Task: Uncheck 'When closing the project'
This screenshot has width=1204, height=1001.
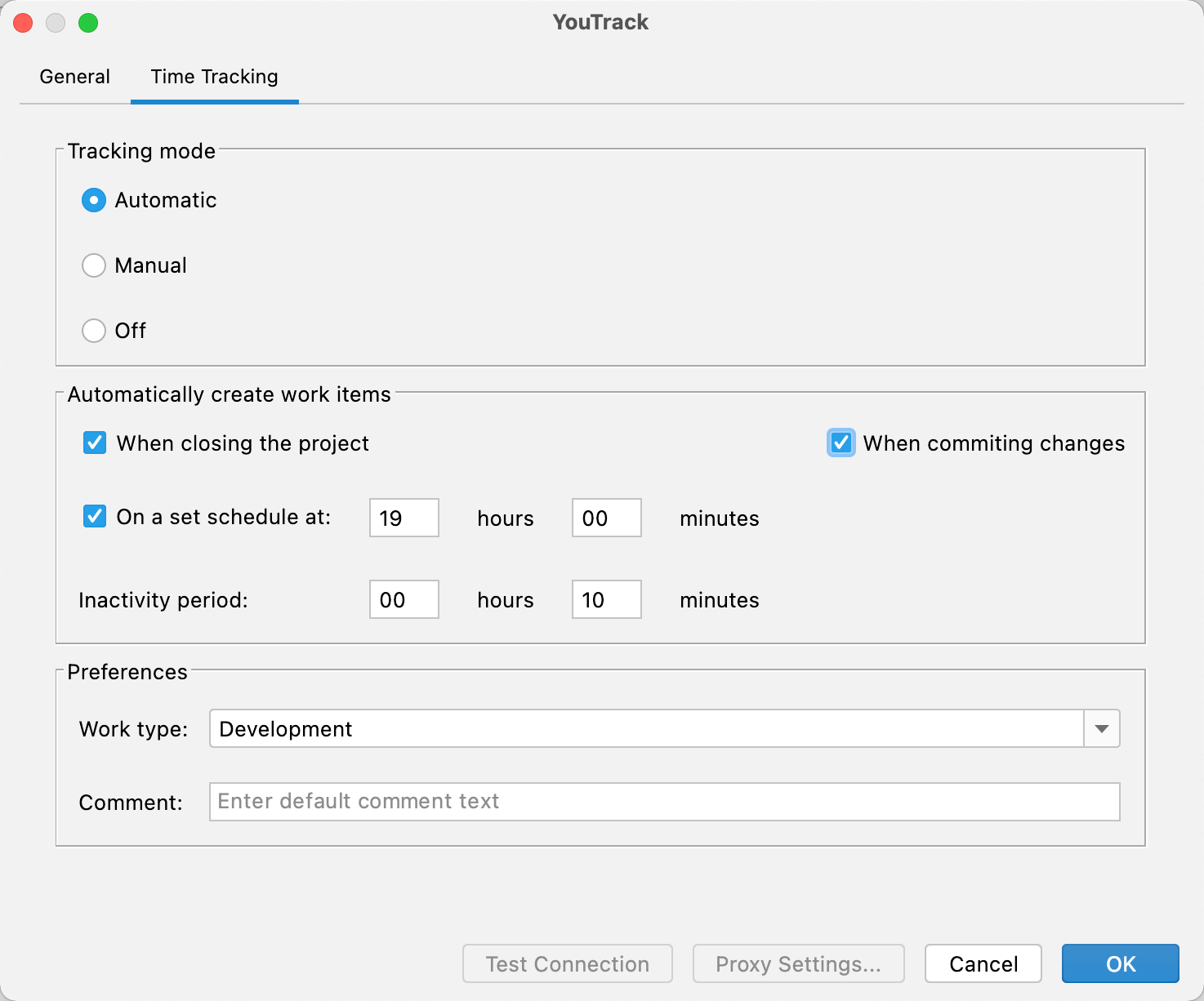Action: click(94, 443)
